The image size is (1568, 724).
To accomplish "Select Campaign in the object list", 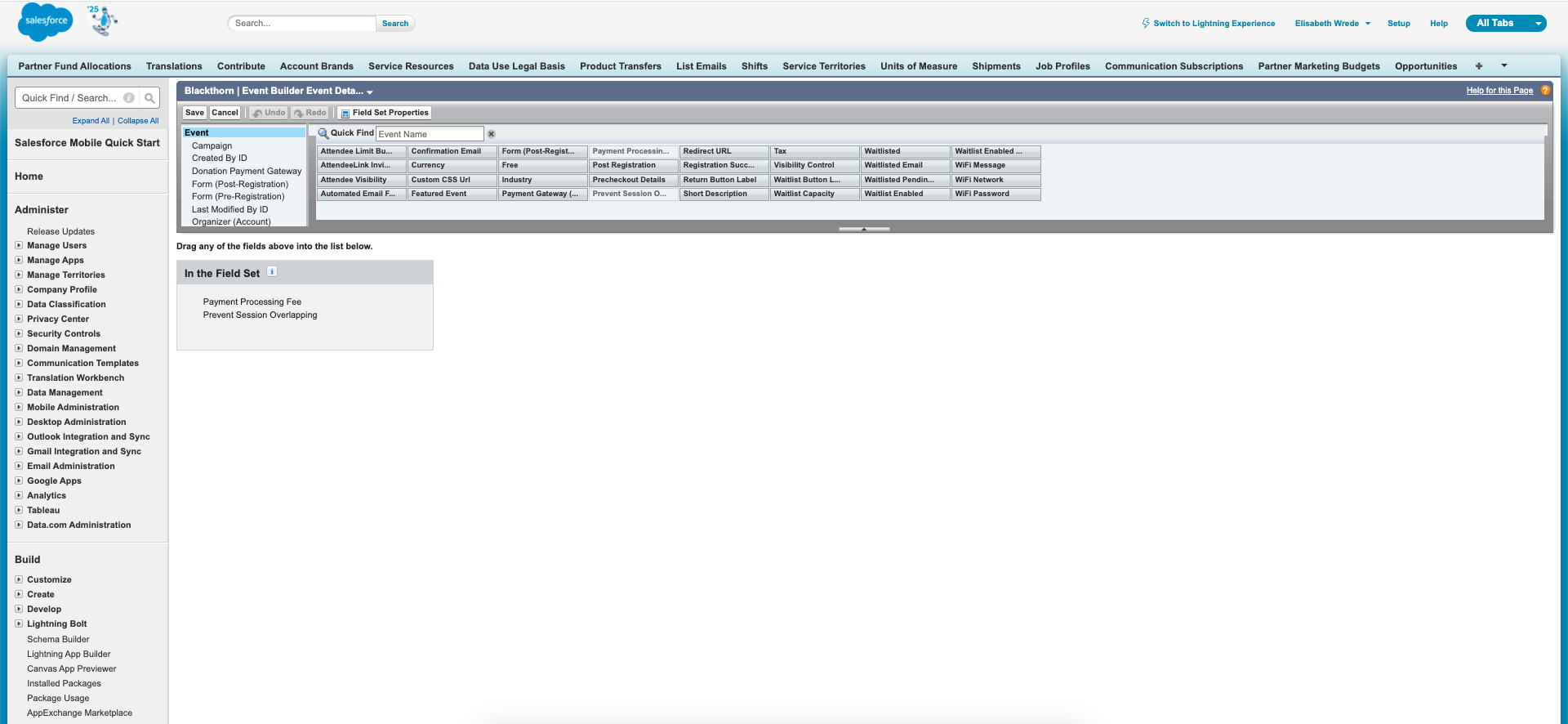I will (x=212, y=145).
